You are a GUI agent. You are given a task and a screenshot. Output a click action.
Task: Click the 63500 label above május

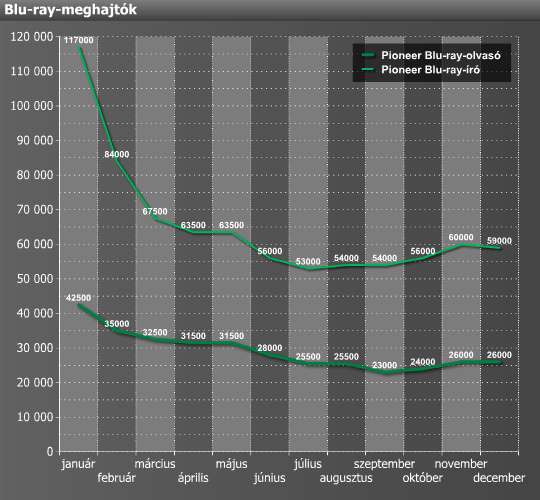pyautogui.click(x=231, y=225)
